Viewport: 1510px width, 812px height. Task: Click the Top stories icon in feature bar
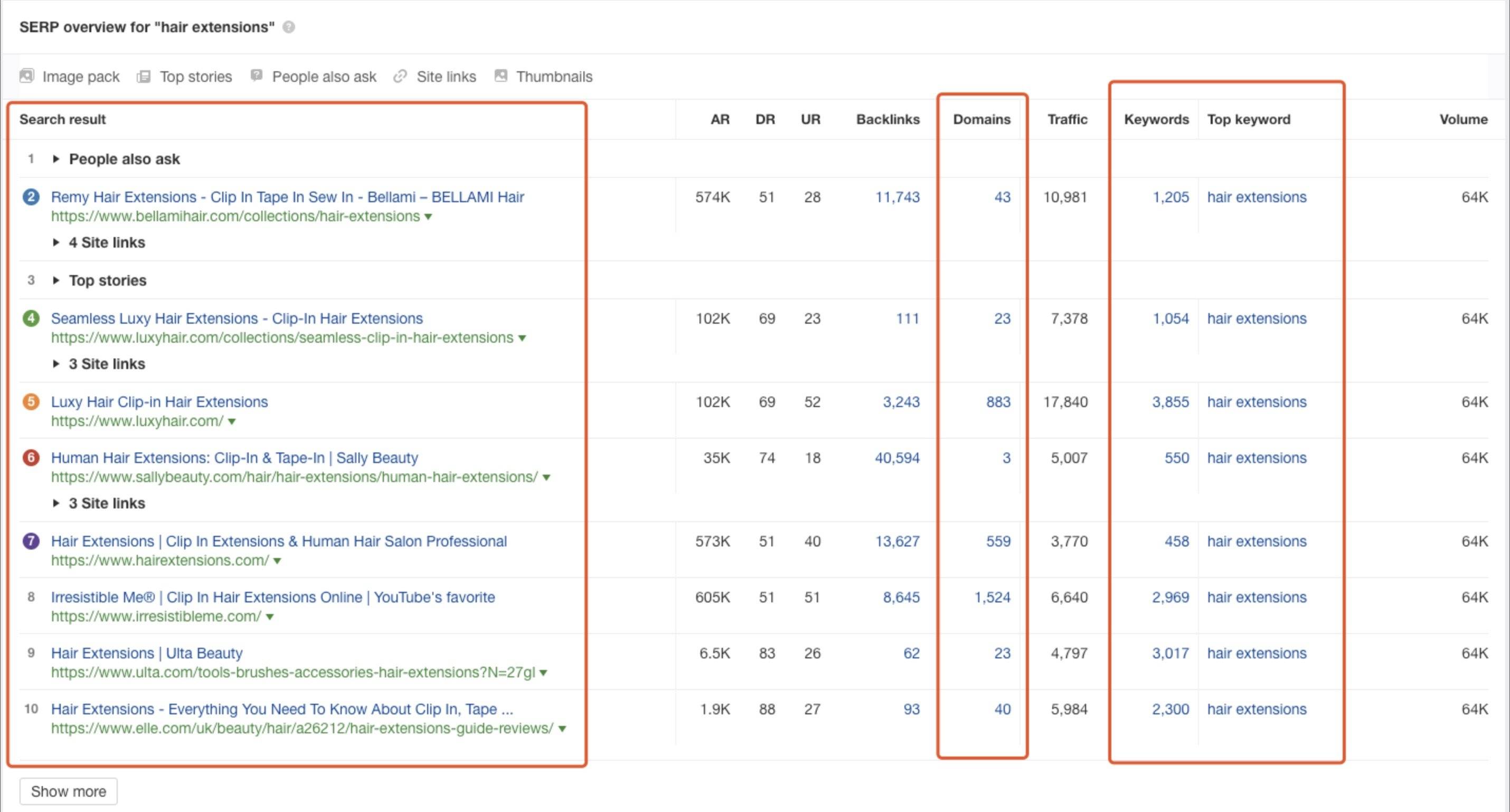tap(144, 76)
